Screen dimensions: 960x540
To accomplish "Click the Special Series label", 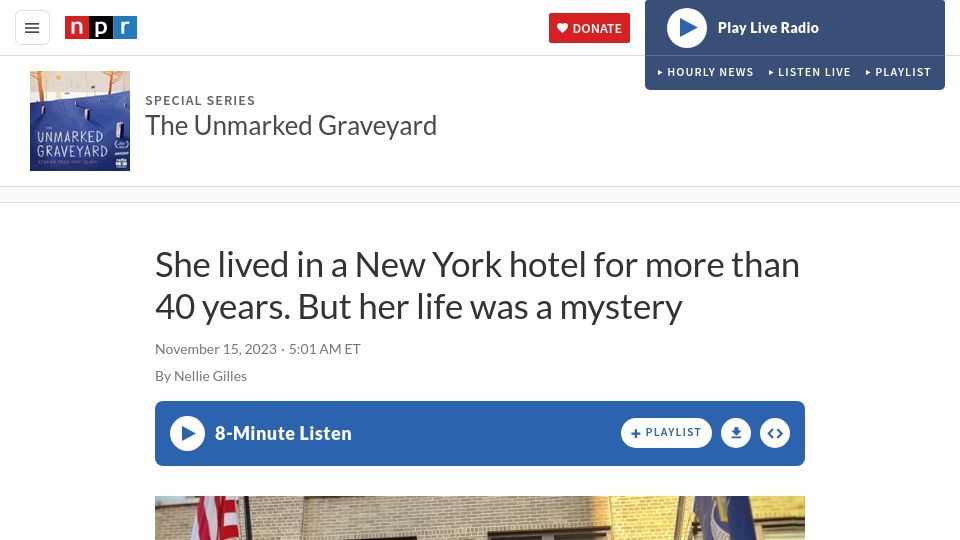I will click(x=200, y=100).
